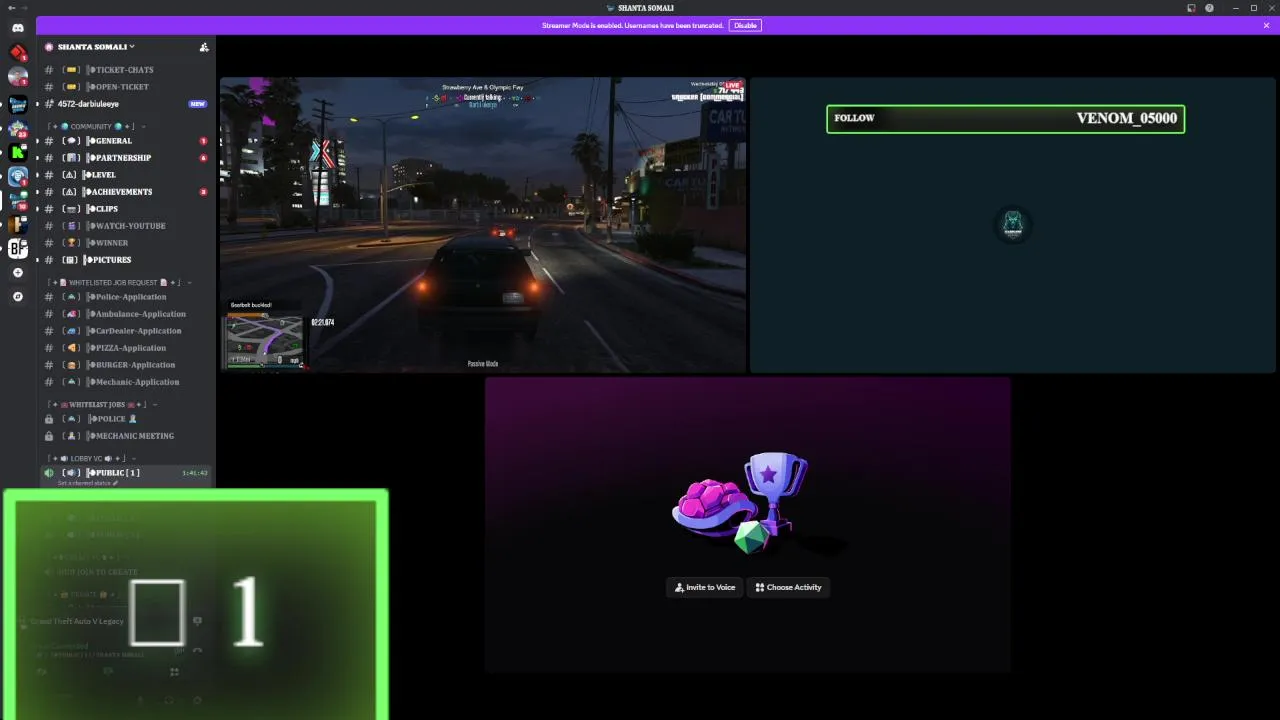The width and height of the screenshot is (1280, 720).
Task: Open the Ambulance-Application channel
Action: click(x=126, y=314)
